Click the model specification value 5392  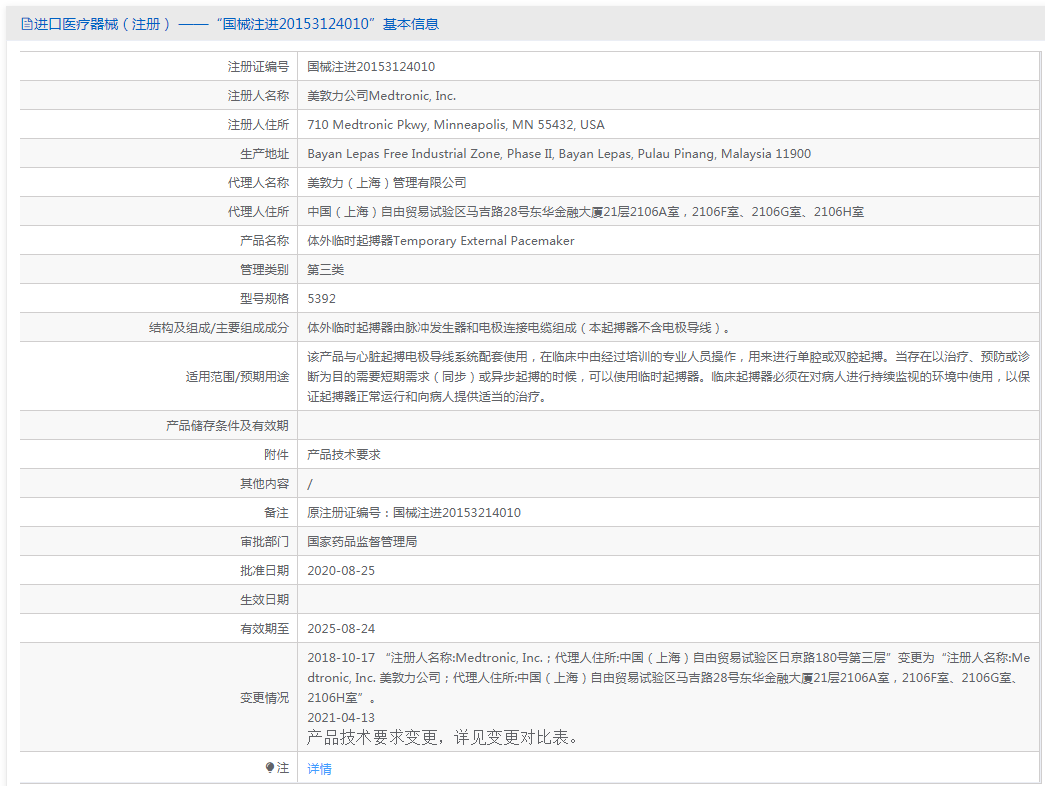point(321,299)
